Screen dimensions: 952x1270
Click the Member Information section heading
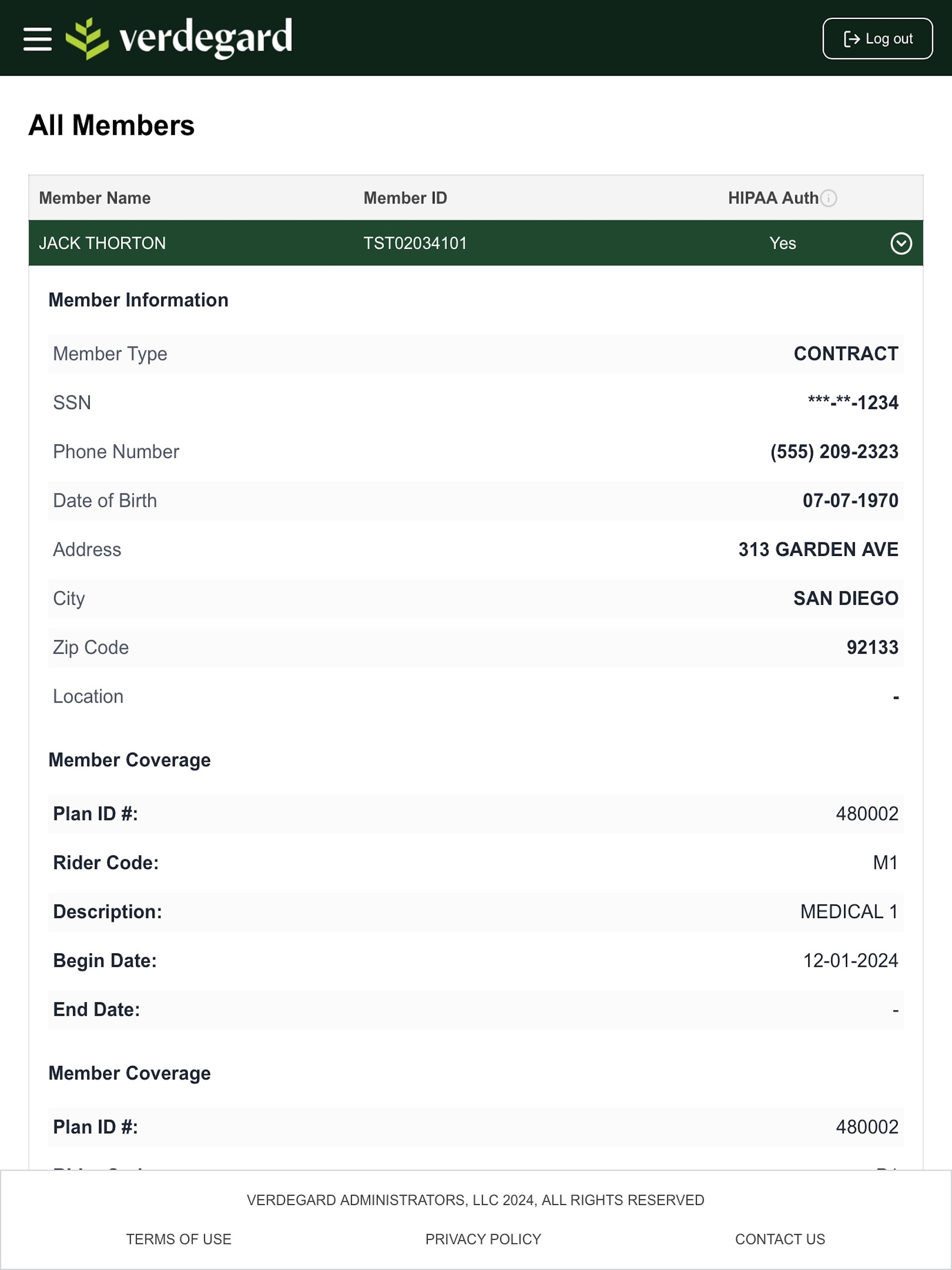139,300
